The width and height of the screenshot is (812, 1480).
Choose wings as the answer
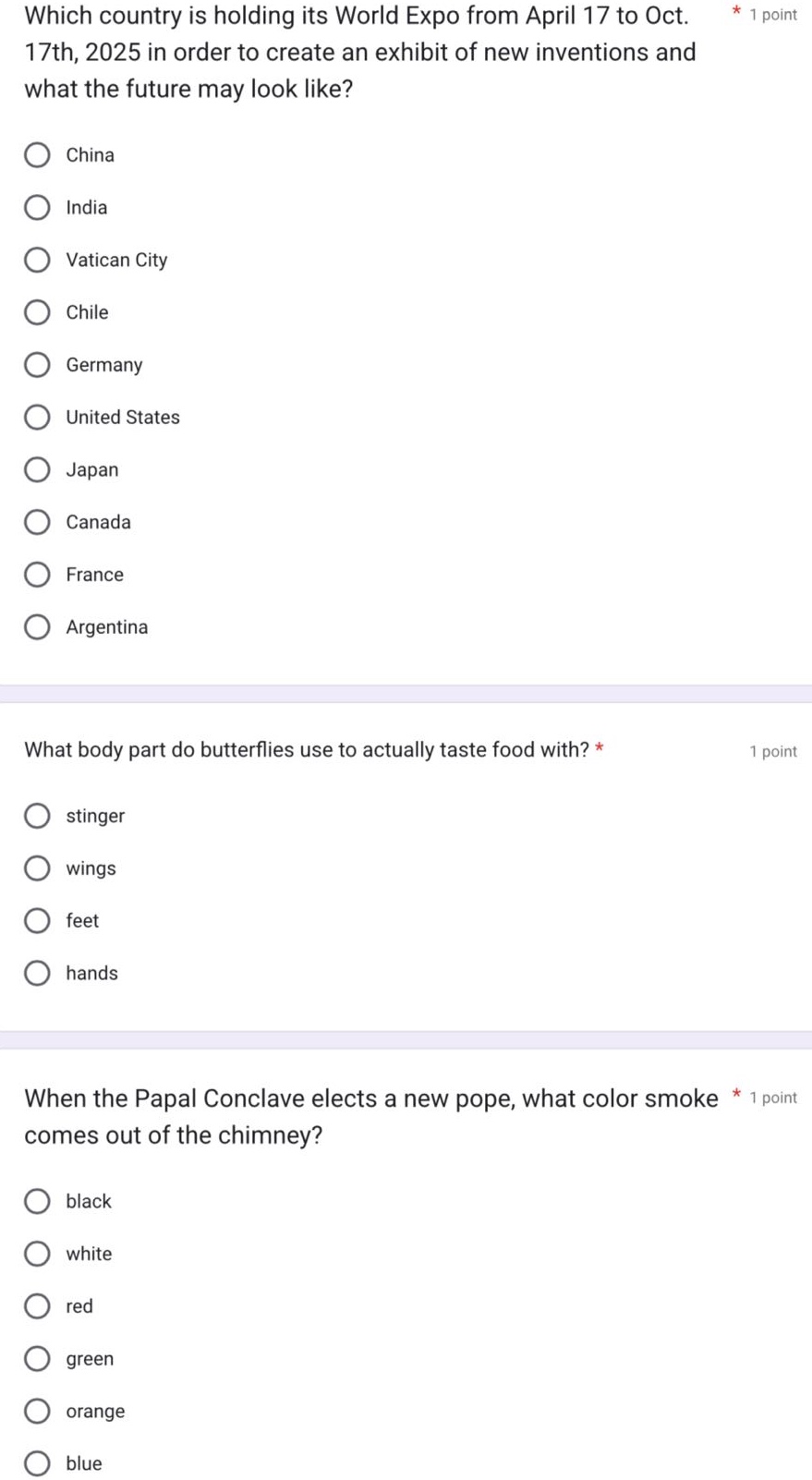coord(37,868)
